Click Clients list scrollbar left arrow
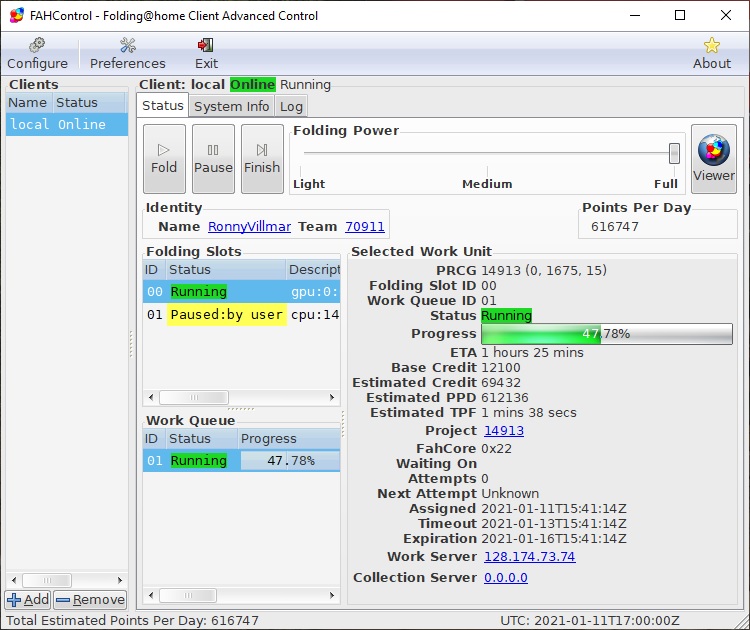This screenshot has width=750, height=630. 14,580
